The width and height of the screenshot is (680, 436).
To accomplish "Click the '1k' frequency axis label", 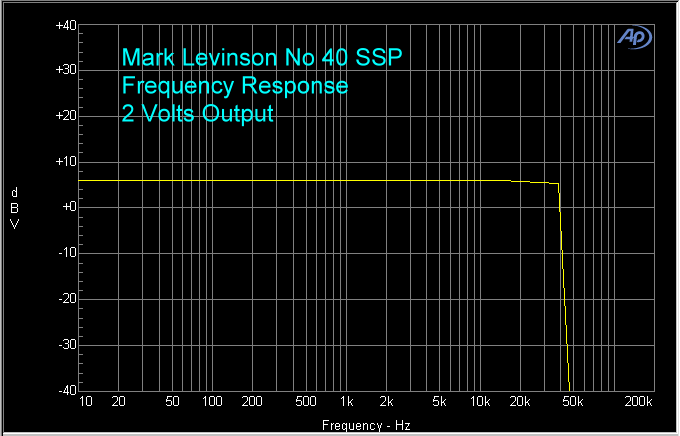I will (x=347, y=402).
